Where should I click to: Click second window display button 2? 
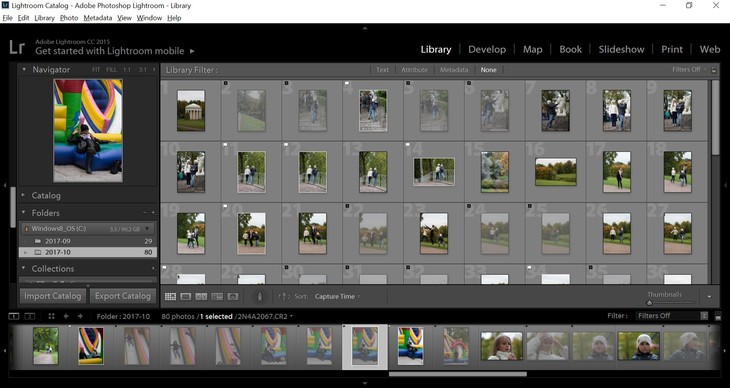pyautogui.click(x=29, y=316)
